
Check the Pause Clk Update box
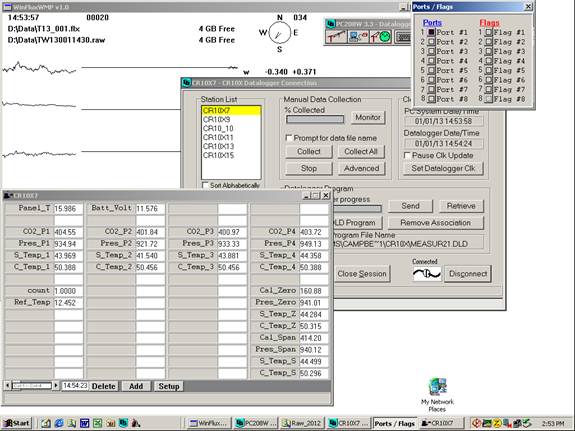pyautogui.click(x=407, y=156)
